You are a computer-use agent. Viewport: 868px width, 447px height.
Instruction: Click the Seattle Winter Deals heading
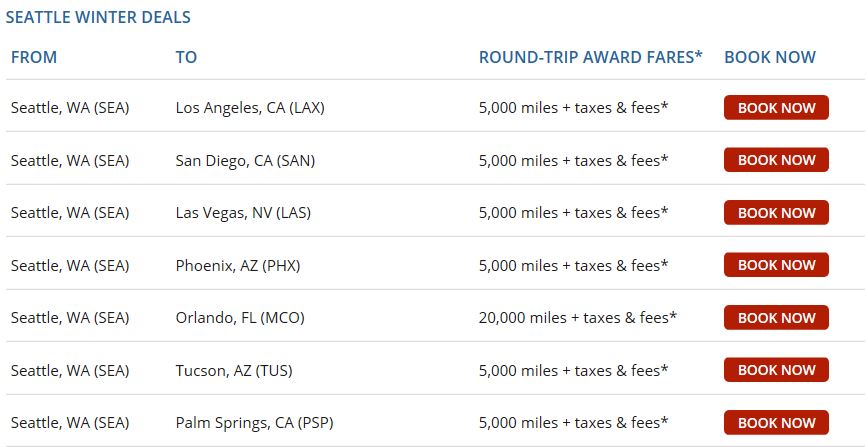coord(98,18)
